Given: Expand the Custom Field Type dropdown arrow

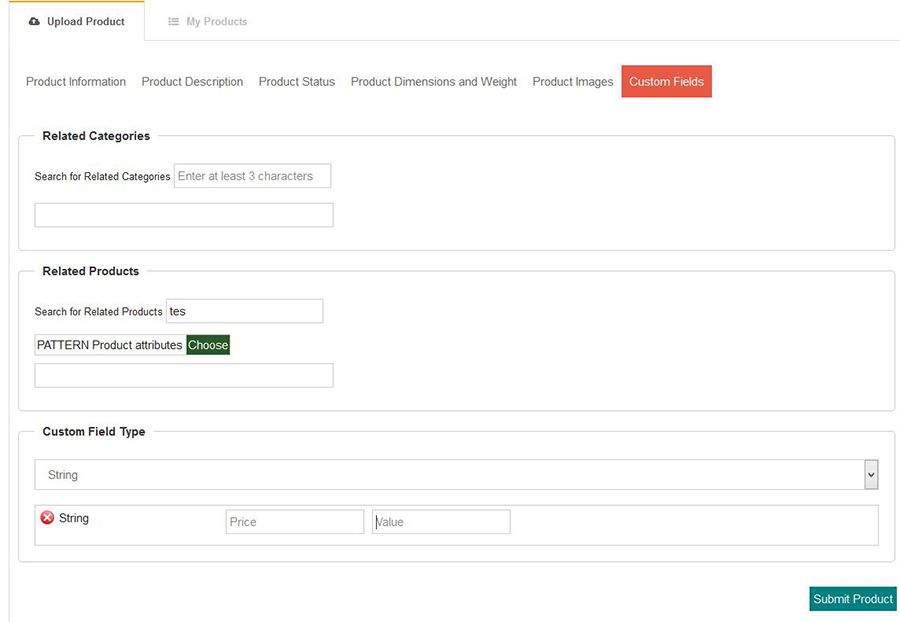Looking at the screenshot, I should (871, 475).
